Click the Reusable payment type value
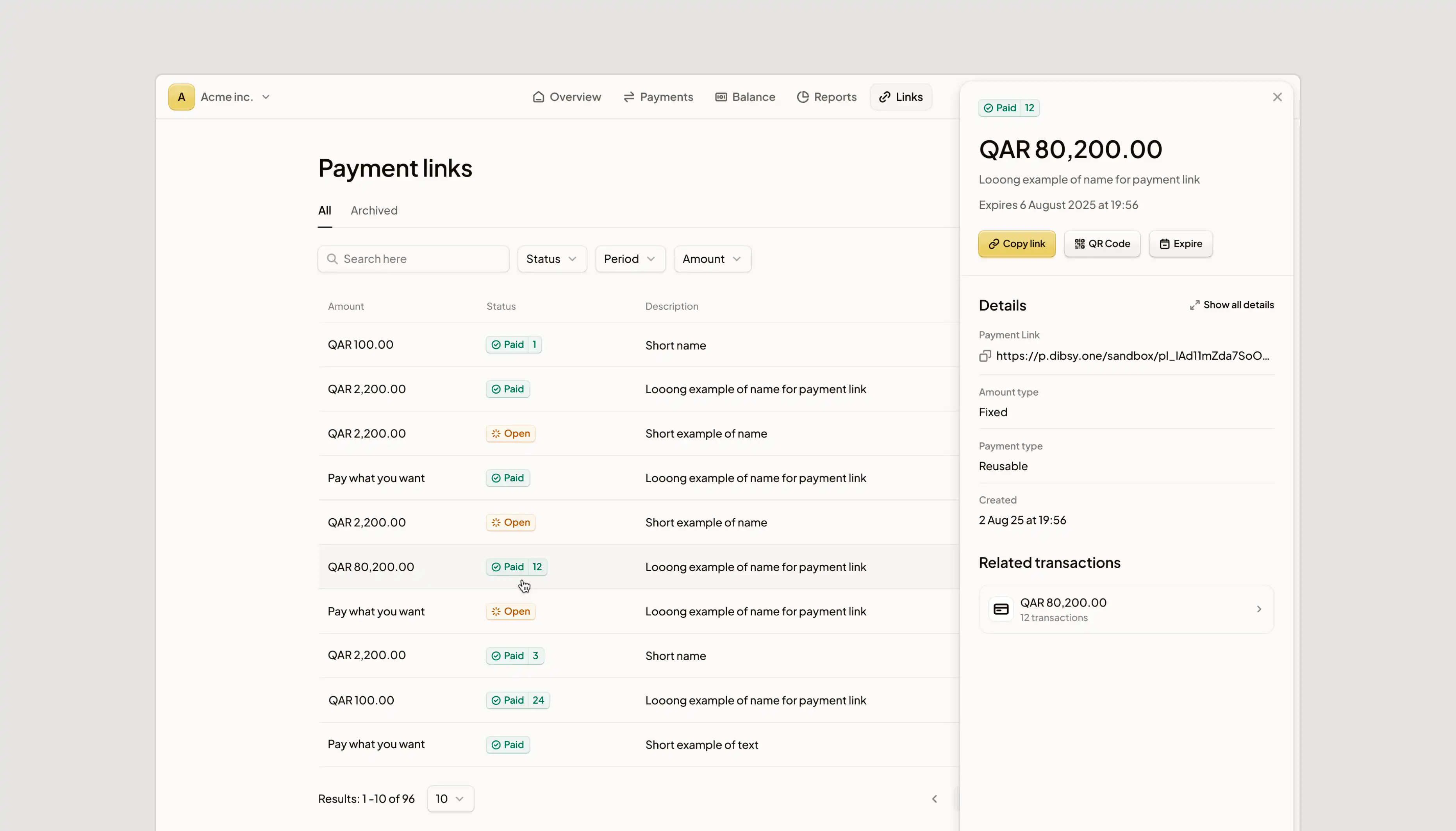 pyautogui.click(x=1003, y=466)
